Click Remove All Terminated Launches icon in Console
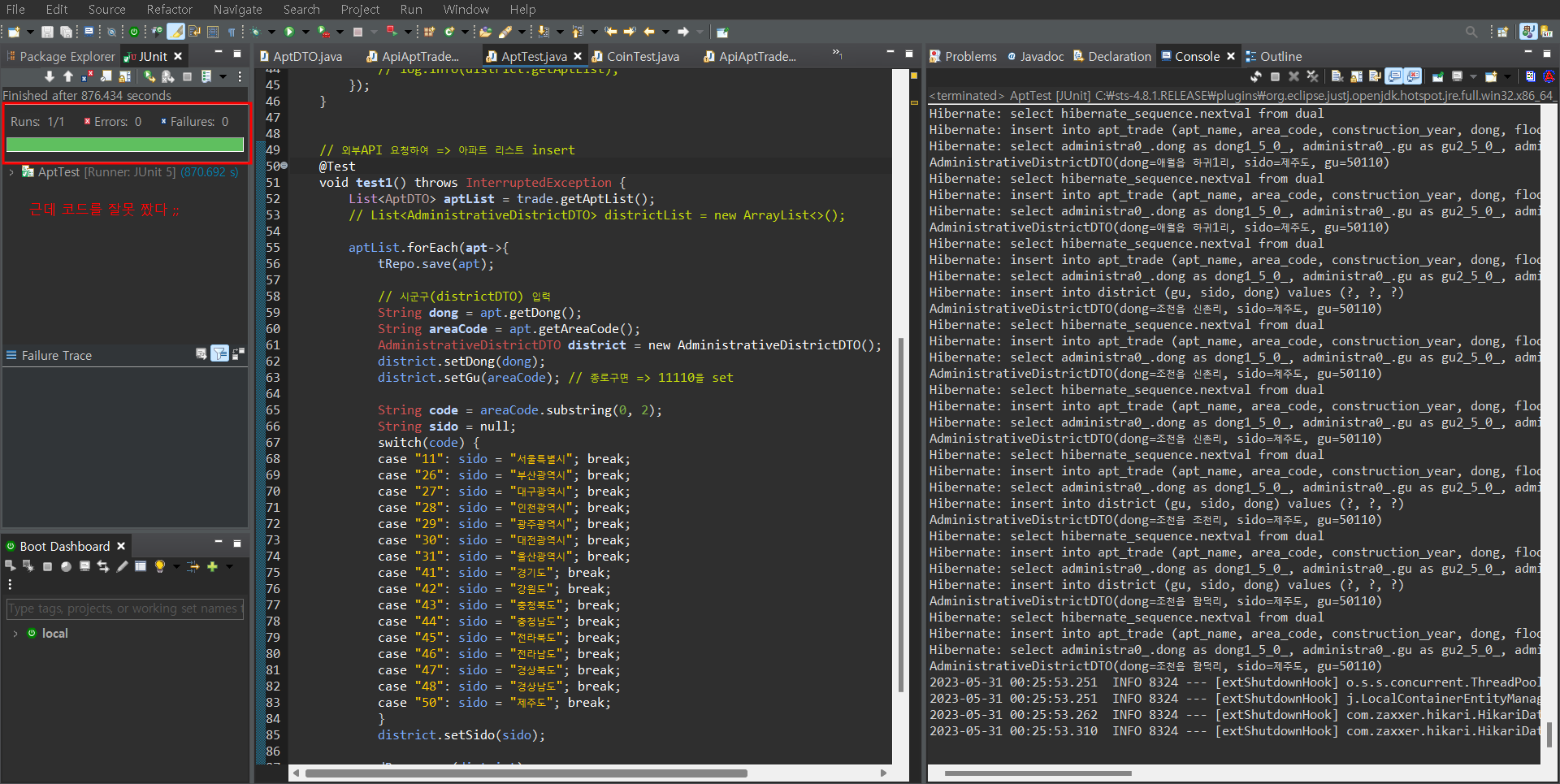The height and width of the screenshot is (784, 1560). pos(1312,76)
